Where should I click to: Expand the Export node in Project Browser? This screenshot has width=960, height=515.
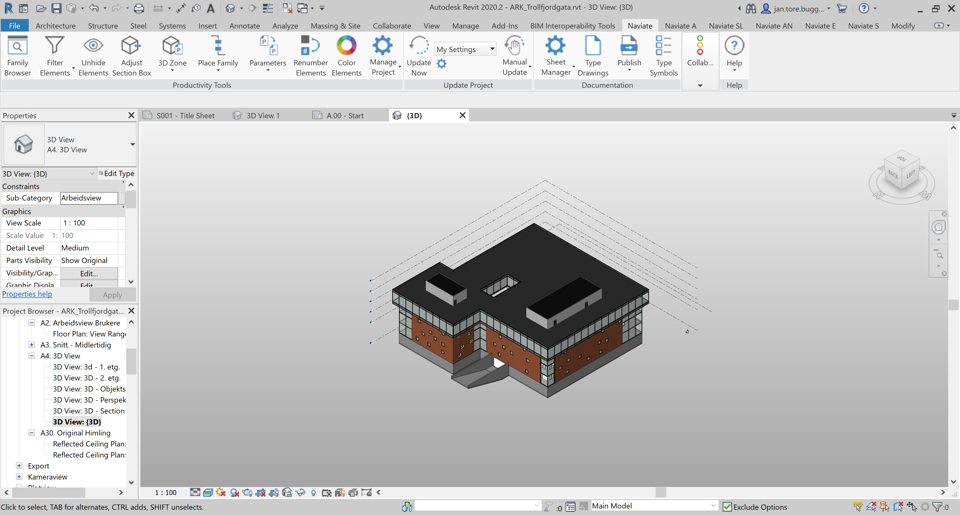click(x=19, y=466)
